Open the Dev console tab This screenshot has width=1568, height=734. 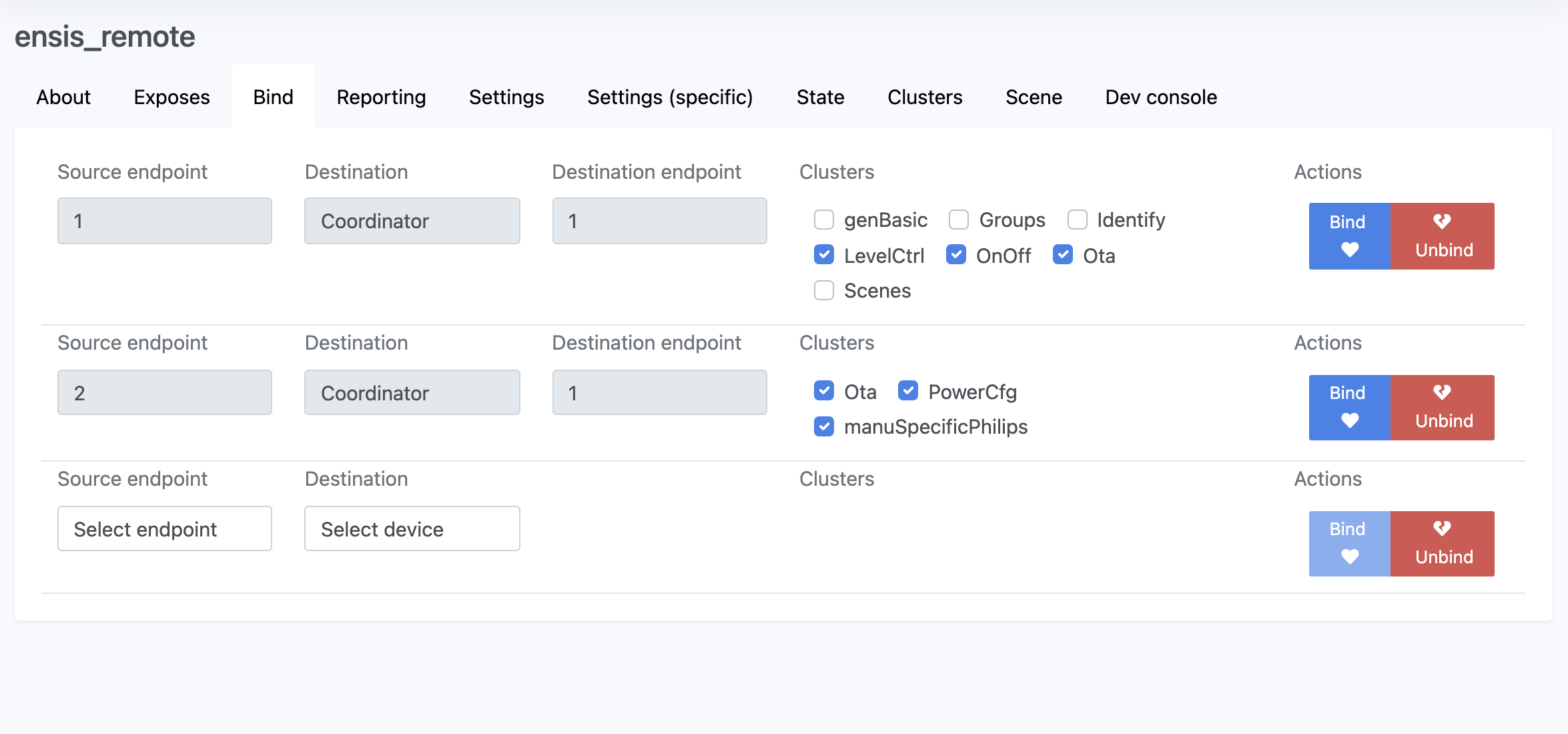click(1160, 97)
